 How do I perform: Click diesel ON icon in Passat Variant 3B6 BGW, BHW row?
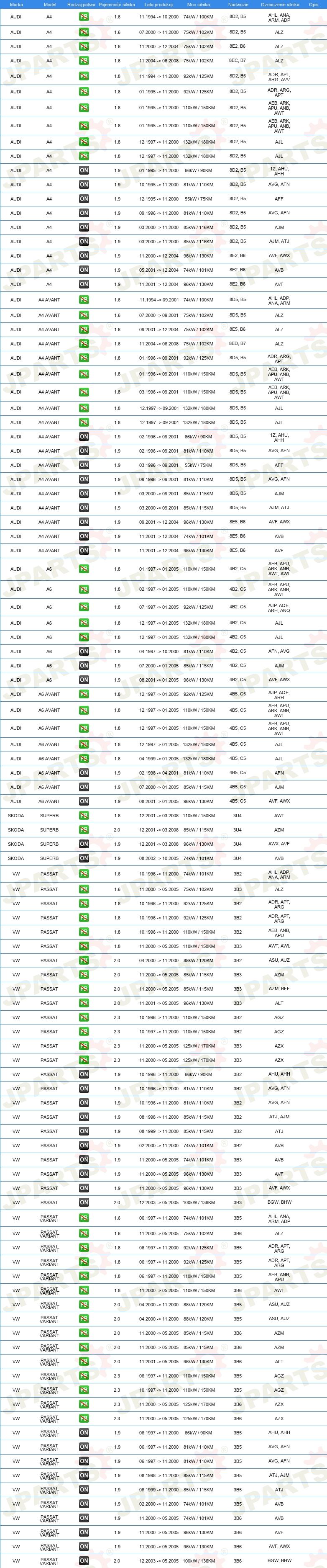tap(84, 1561)
